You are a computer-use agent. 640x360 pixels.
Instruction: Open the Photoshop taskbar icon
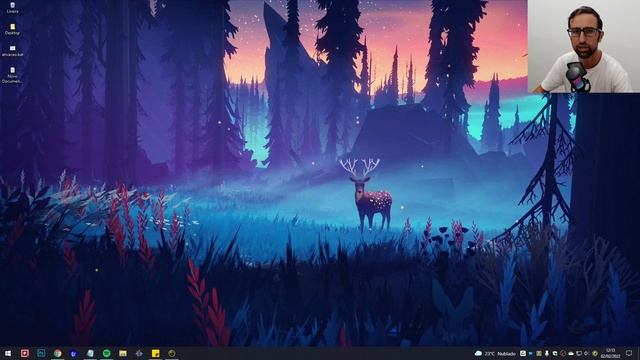point(41,353)
